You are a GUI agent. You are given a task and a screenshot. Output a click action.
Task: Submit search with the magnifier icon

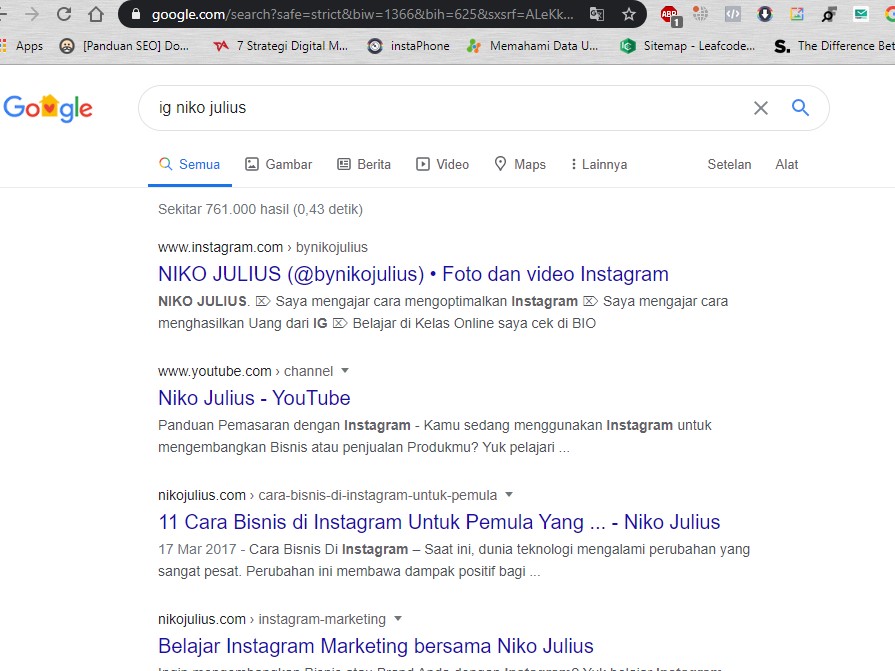(800, 107)
